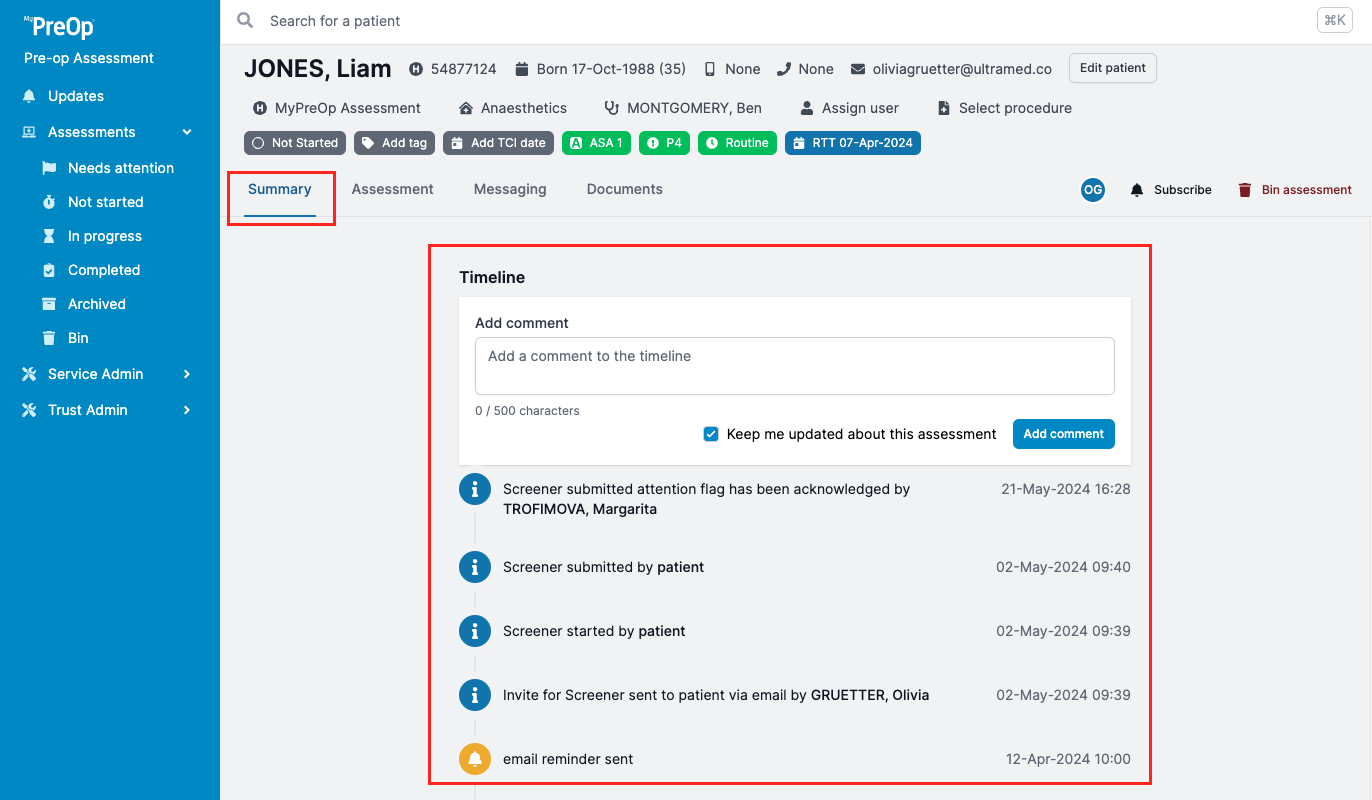Click the info icon for Screener started entry
1372x800 pixels.
(475, 631)
